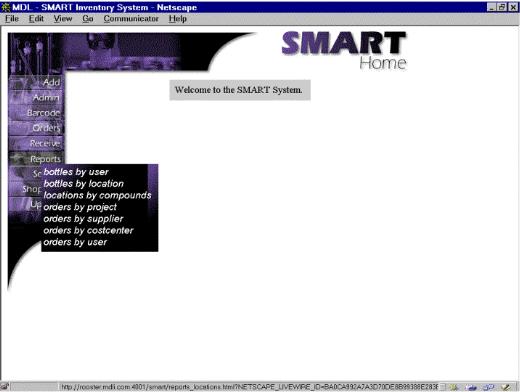This screenshot has height=392, width=520.
Task: Choose orders by costcenter report
Action: [88, 230]
